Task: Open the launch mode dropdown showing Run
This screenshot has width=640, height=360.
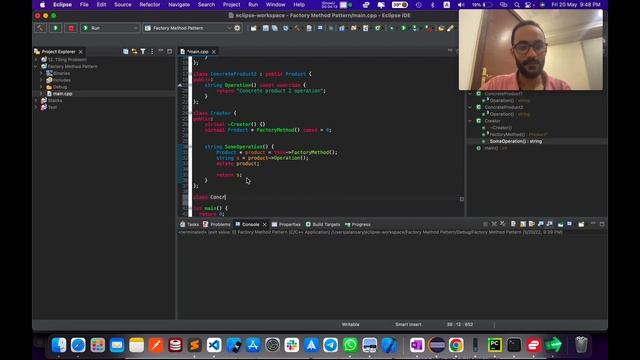Action: click(x=110, y=28)
